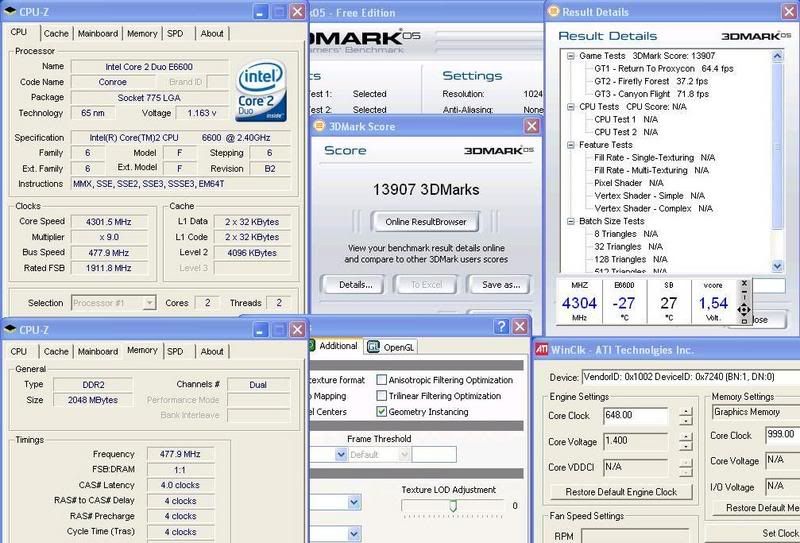Click the question mark help button
The height and width of the screenshot is (543, 800).
[x=501, y=327]
